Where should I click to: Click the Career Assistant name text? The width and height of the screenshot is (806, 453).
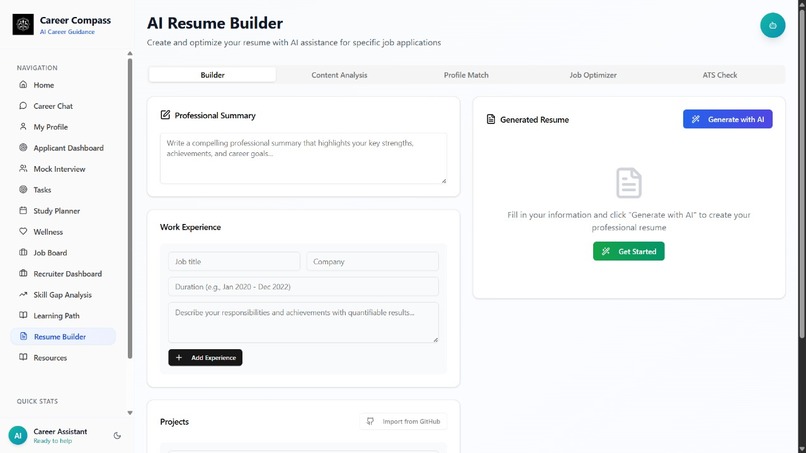tap(60, 431)
